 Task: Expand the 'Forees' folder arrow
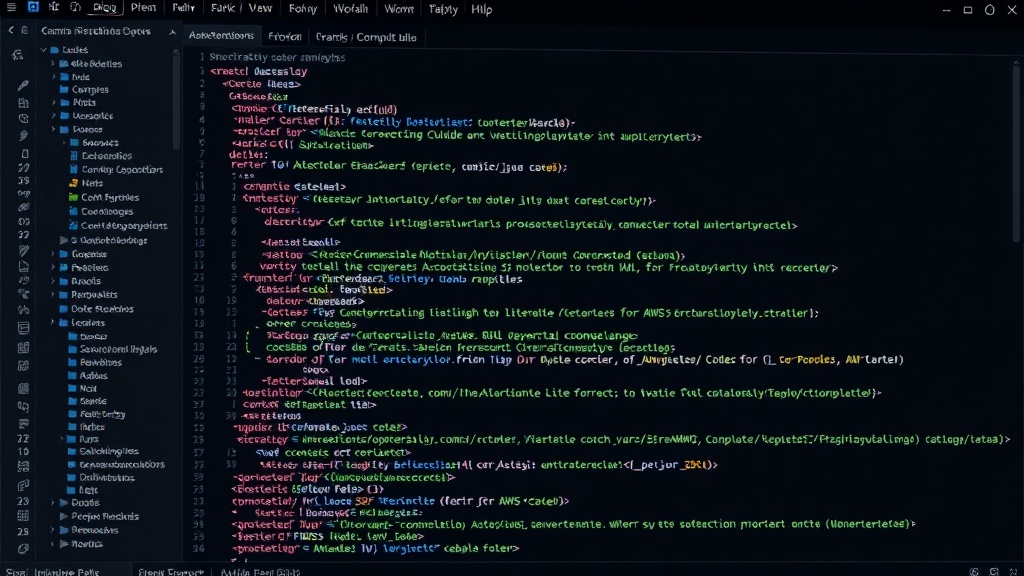coord(54,129)
